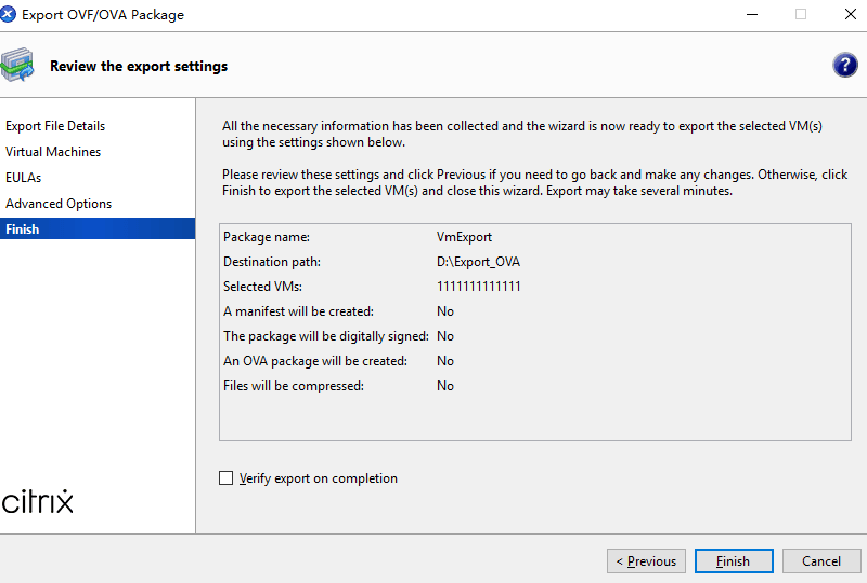Click the export wizard header icon
This screenshot has width=867, height=583.
(17, 65)
